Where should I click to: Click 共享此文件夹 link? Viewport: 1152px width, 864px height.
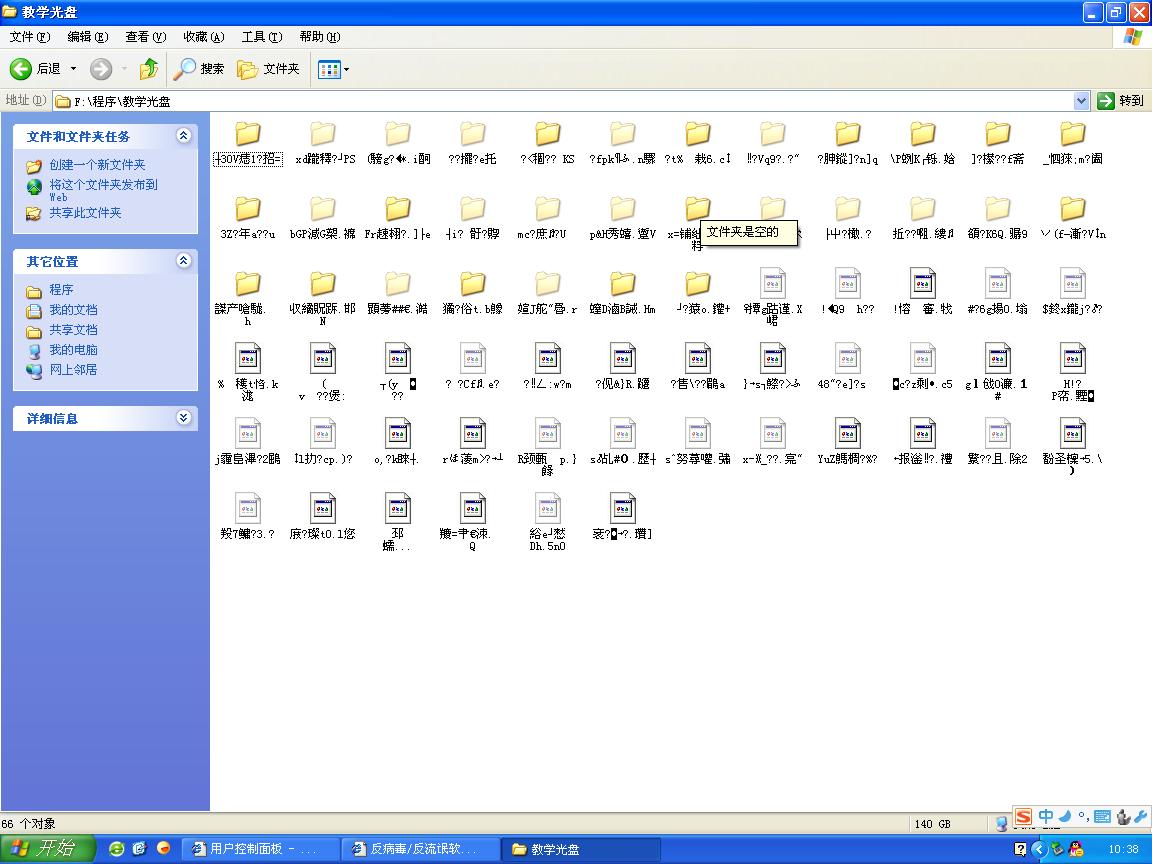click(x=85, y=213)
